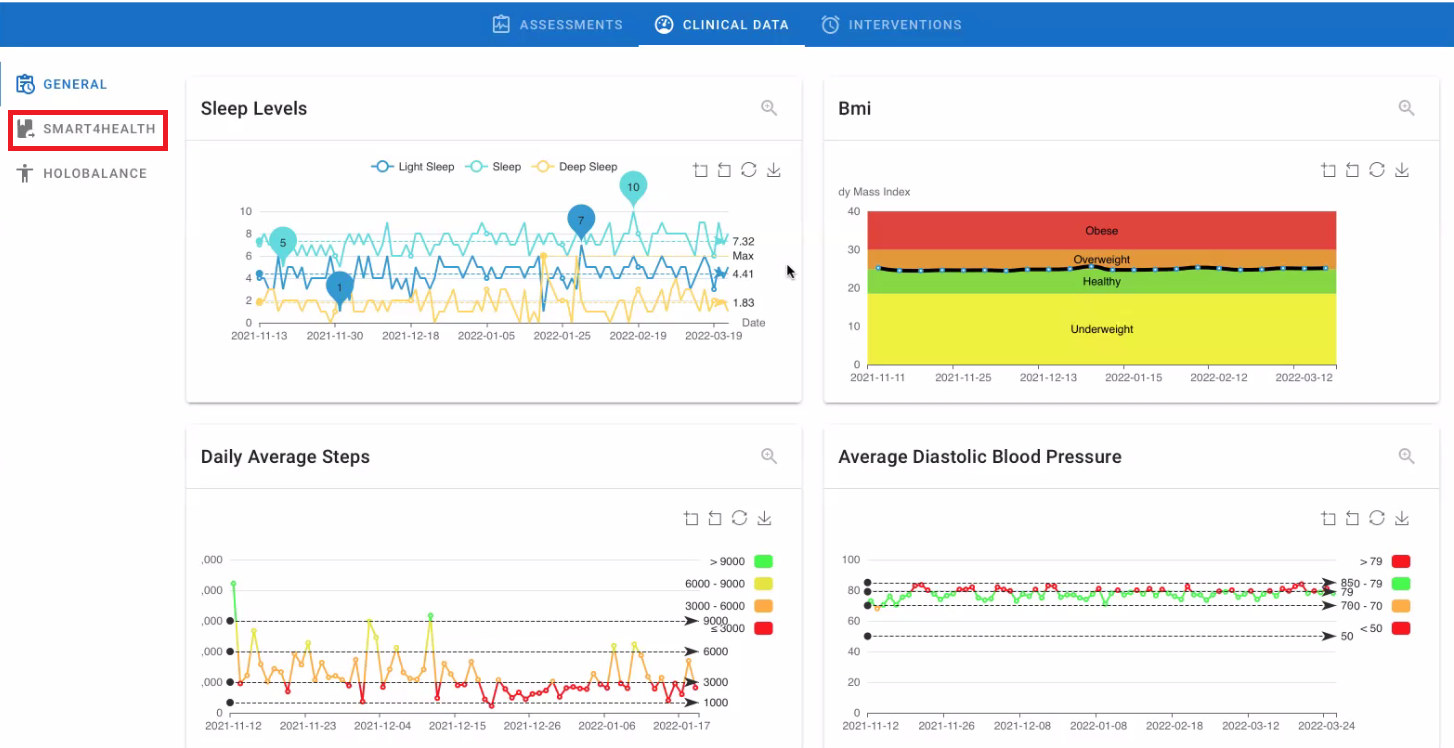Image resolution: width=1454 pixels, height=748 pixels.
Task: Click the 4.41 average value in sleep chart
Action: click(x=743, y=274)
